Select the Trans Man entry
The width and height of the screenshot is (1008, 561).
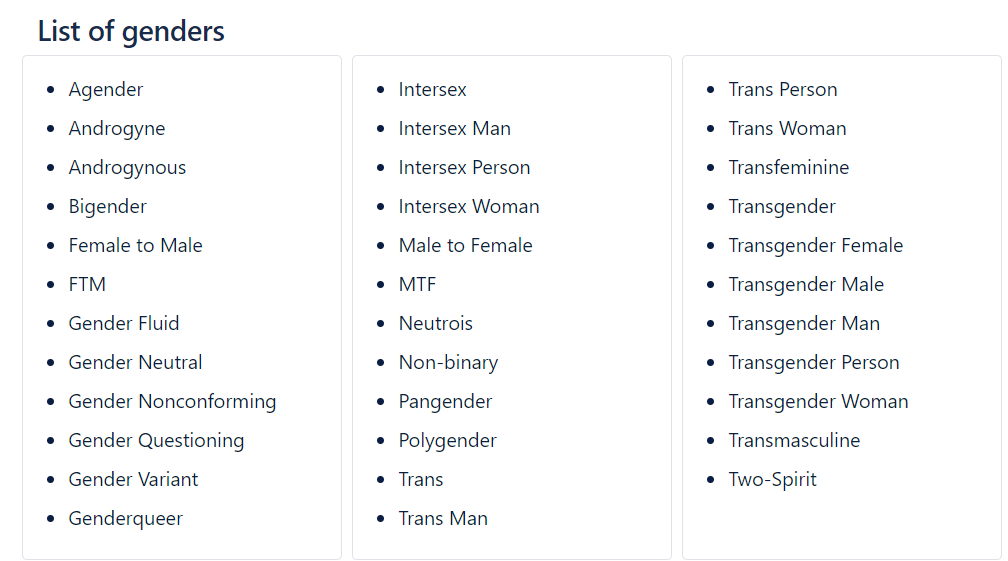(x=443, y=519)
